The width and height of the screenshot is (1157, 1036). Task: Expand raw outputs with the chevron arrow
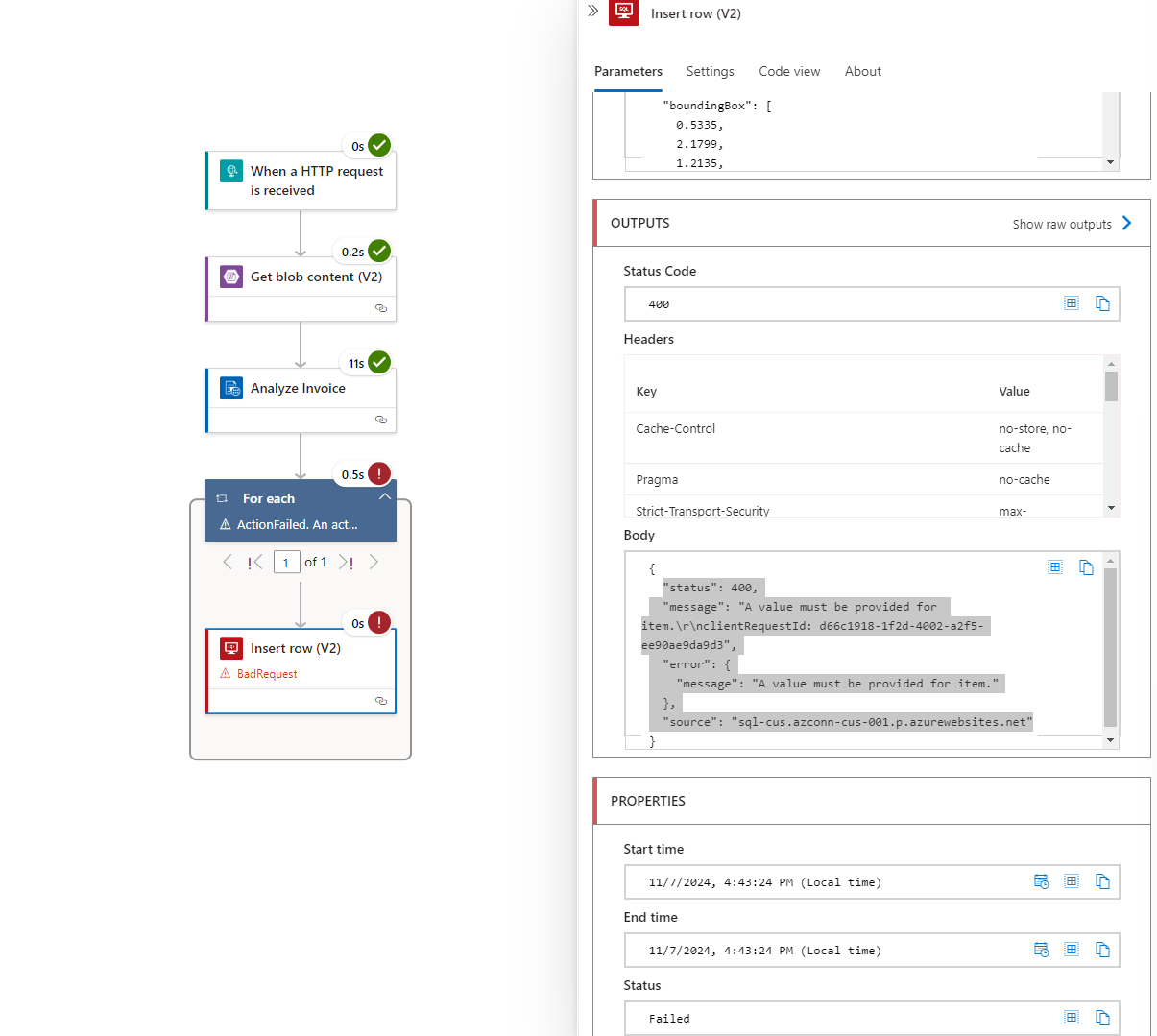coord(1127,223)
